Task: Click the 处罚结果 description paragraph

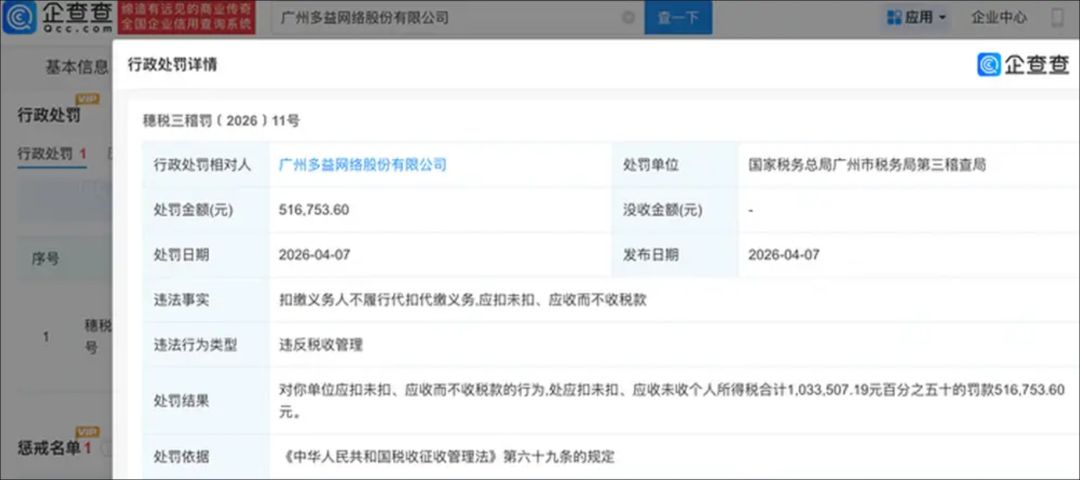Action: (672, 400)
